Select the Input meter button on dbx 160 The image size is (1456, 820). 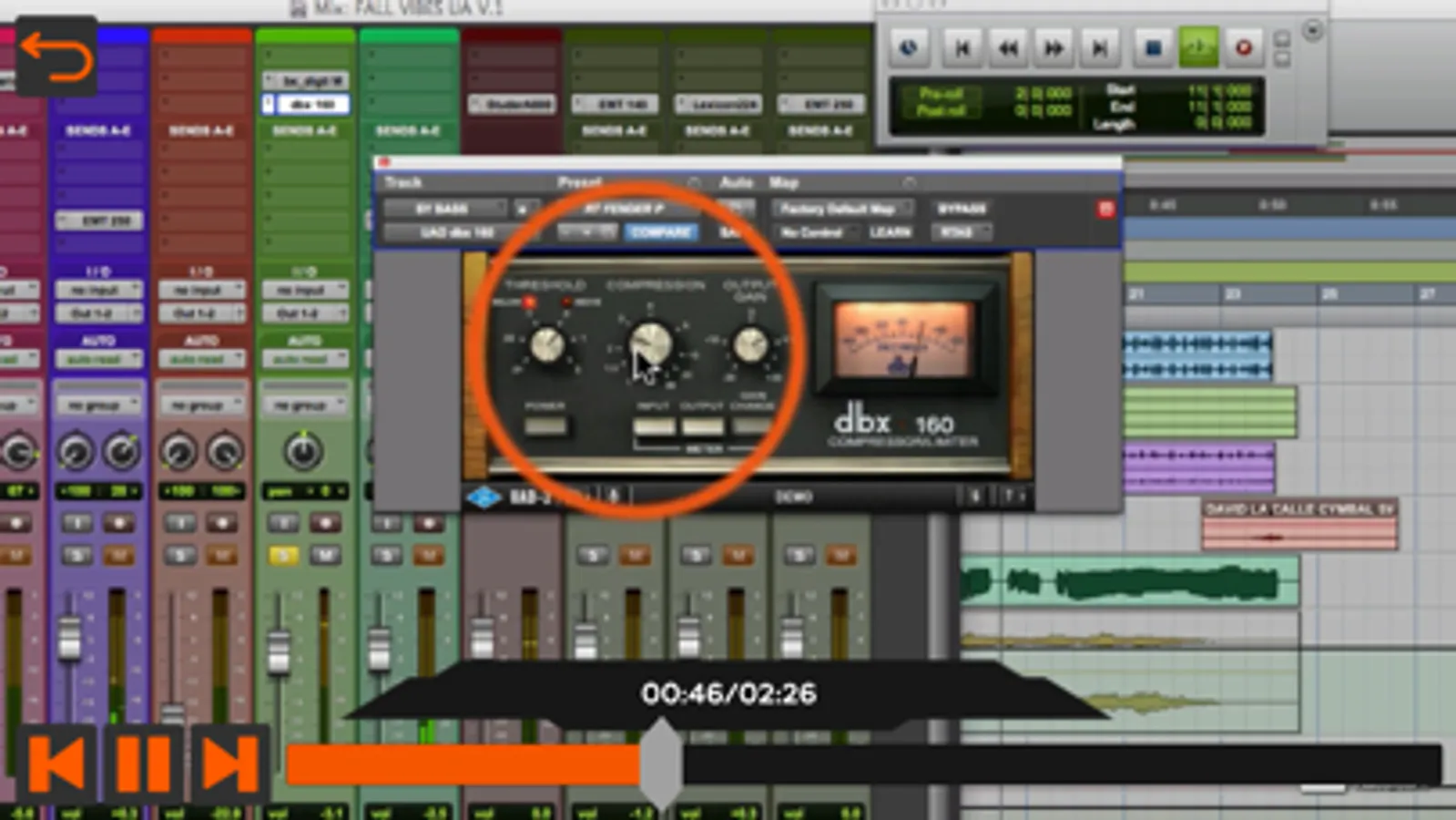tap(654, 425)
